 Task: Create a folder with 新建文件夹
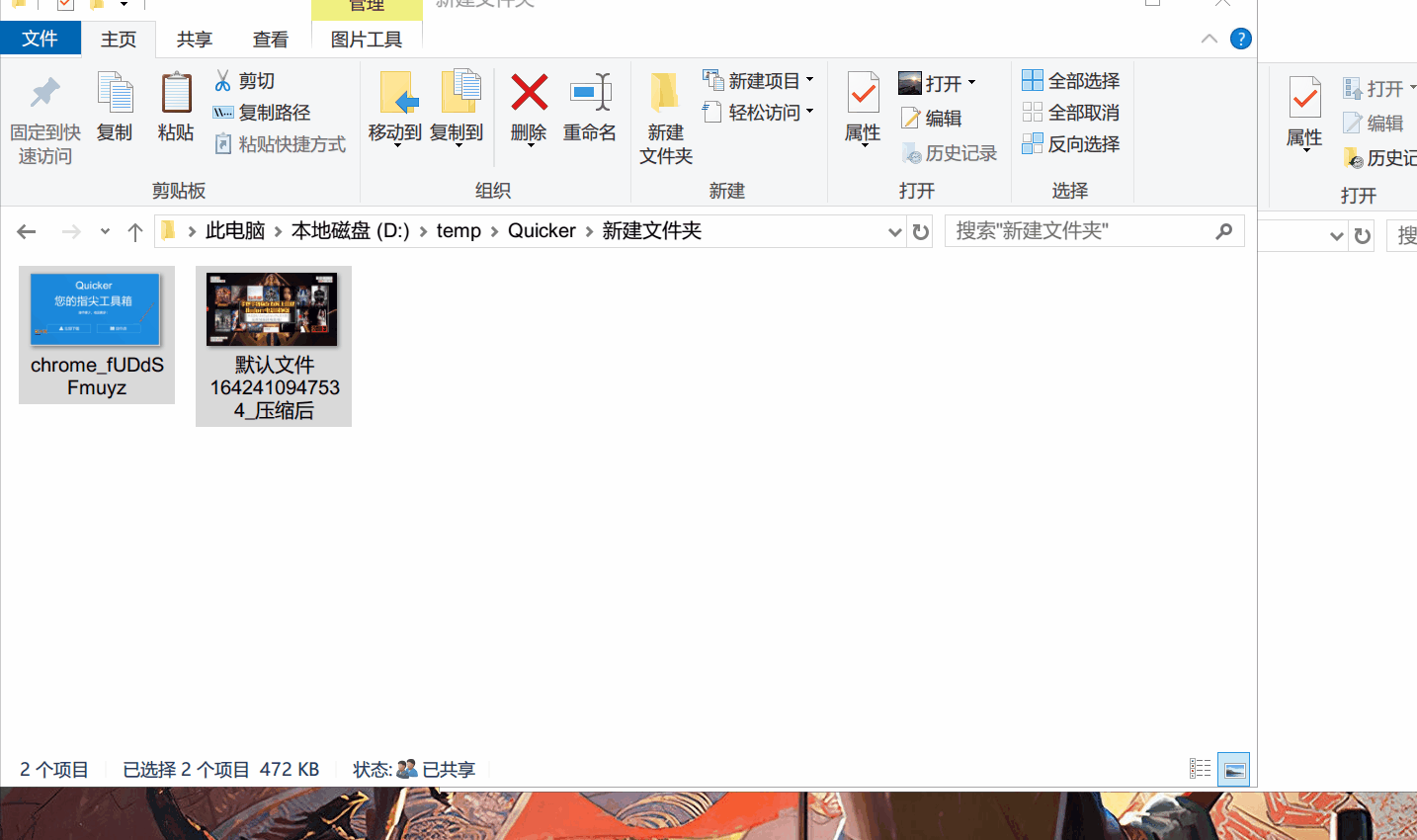coord(666,119)
